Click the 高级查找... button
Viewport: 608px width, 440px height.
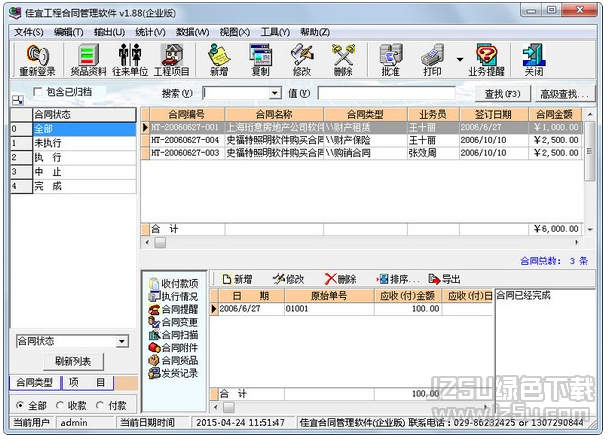564,94
